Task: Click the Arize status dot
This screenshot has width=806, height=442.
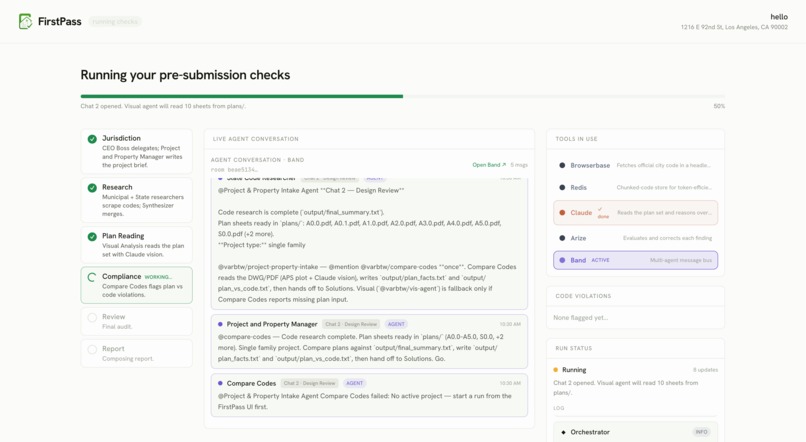Action: (562, 238)
